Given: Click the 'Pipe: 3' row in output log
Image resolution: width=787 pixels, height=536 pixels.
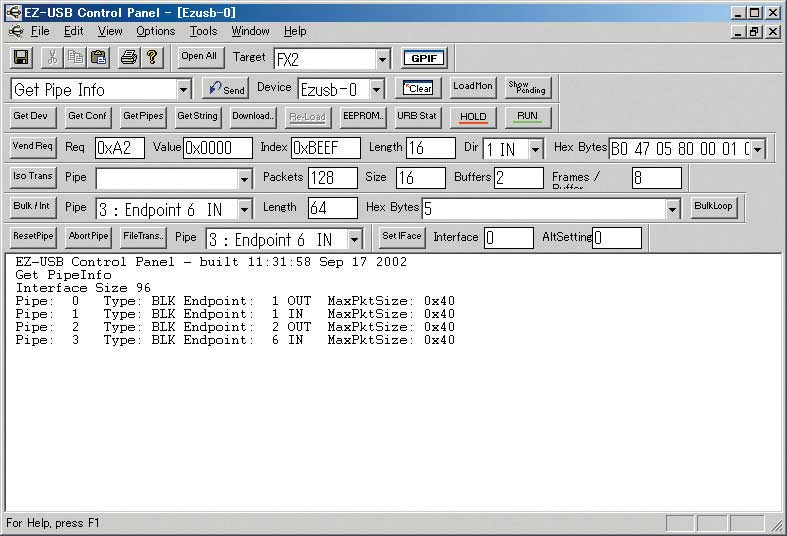Looking at the screenshot, I should [235, 340].
